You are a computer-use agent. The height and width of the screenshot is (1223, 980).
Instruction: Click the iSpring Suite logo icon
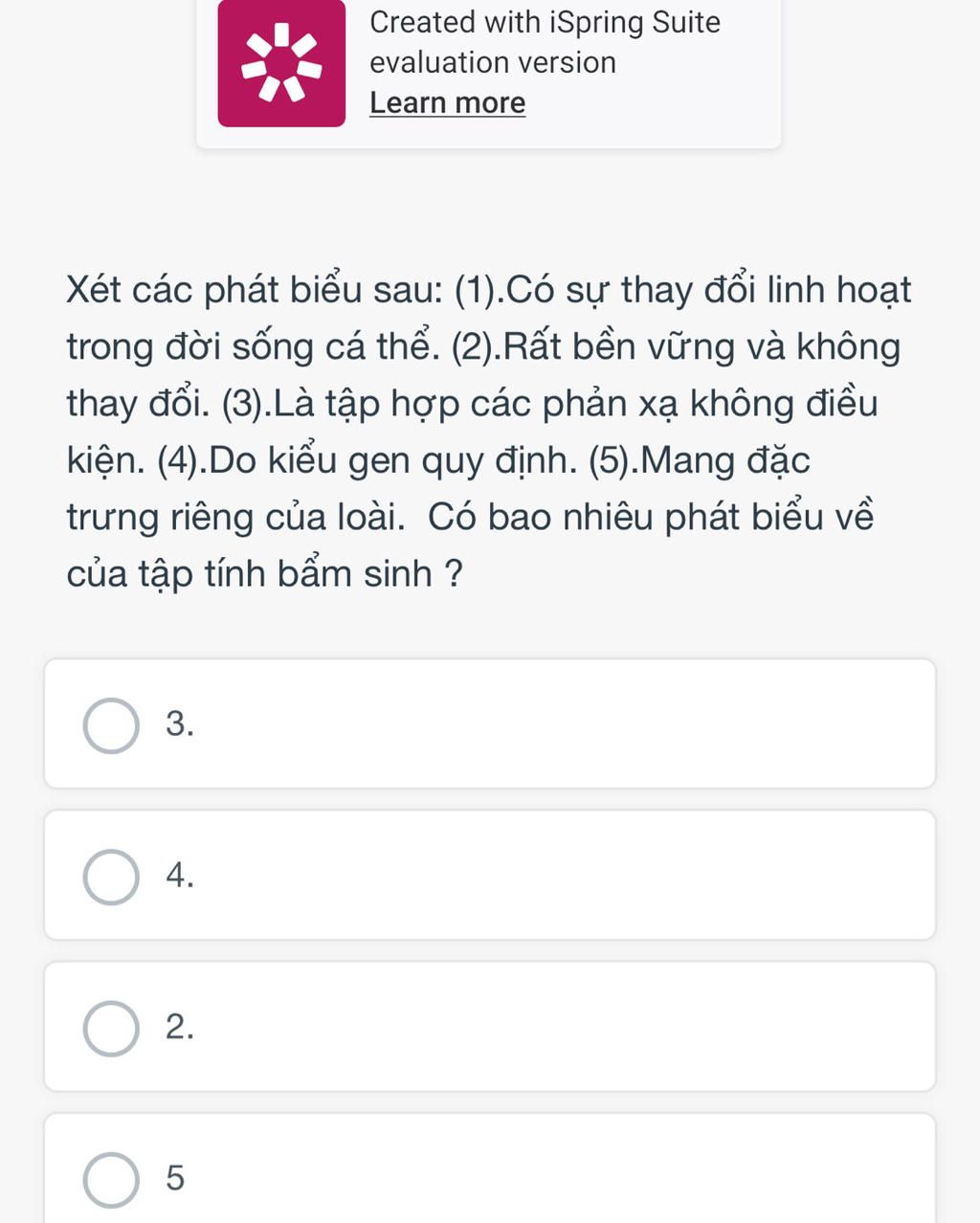coord(281,62)
